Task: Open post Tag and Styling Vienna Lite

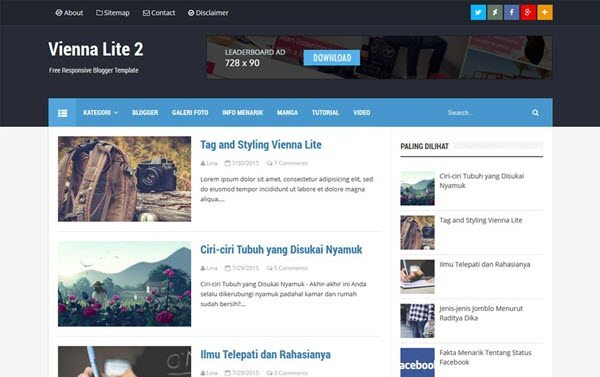Action: coord(261,145)
